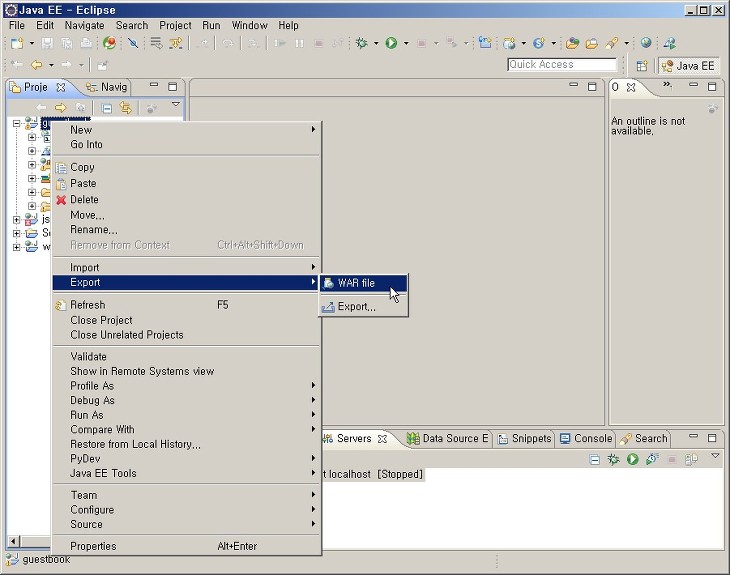Screen dimensions: 730x575
Task: Choose Validate in context menu
Action: 186,357
